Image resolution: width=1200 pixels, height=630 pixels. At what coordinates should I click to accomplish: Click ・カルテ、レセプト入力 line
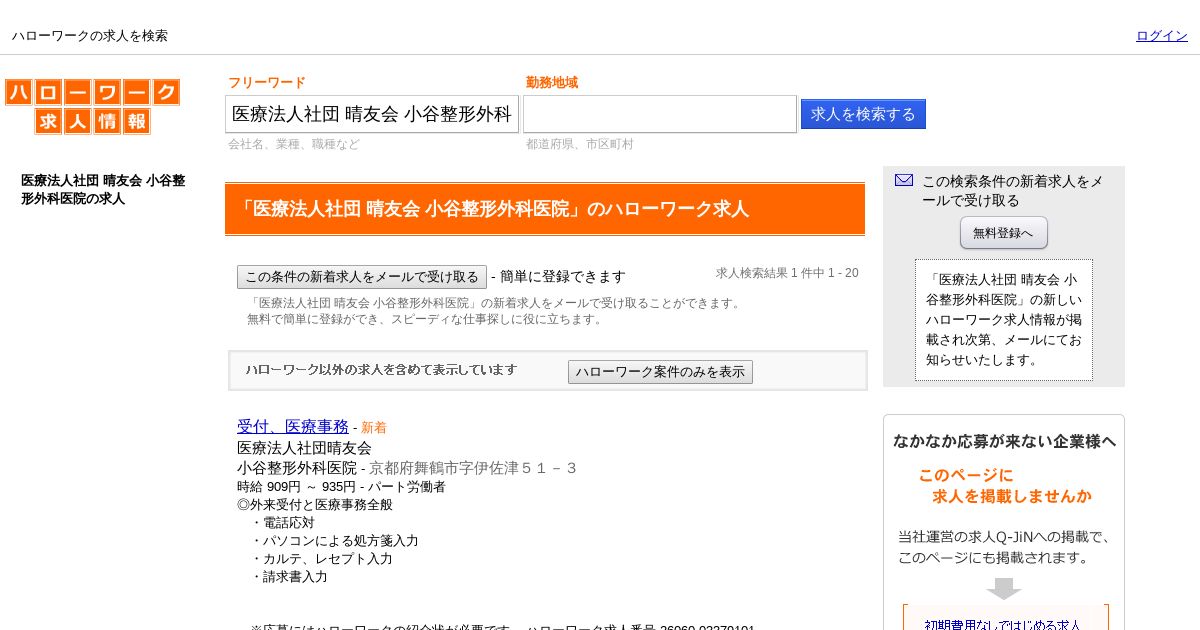pos(321,559)
